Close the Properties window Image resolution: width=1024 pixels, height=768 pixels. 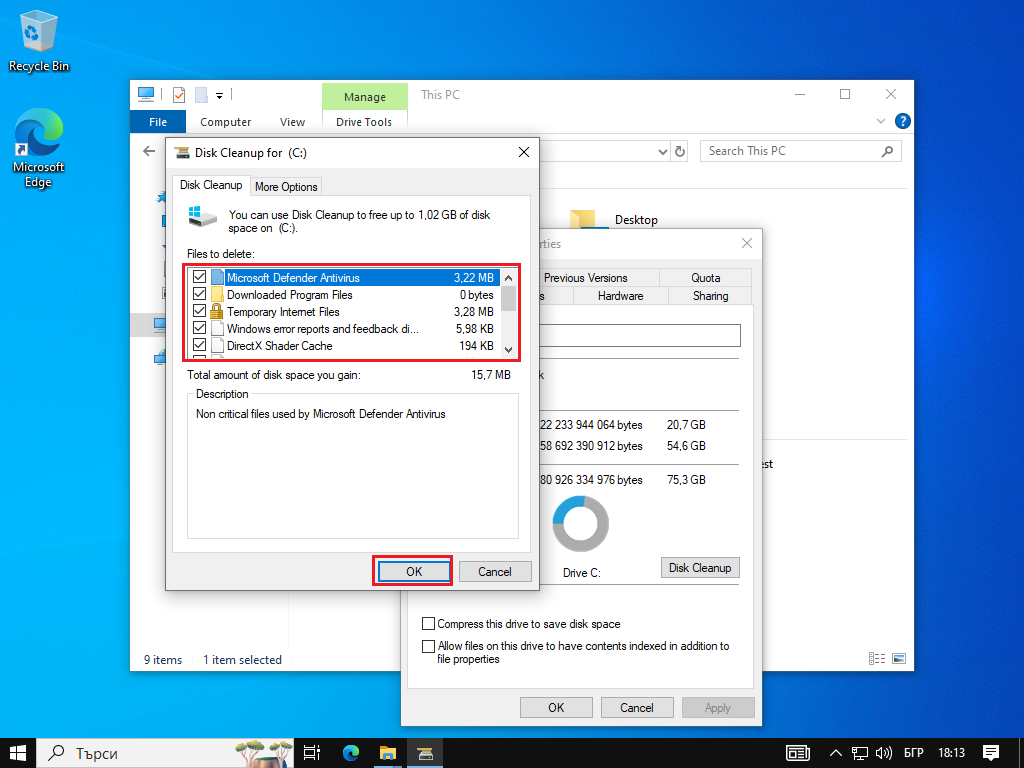tap(747, 243)
